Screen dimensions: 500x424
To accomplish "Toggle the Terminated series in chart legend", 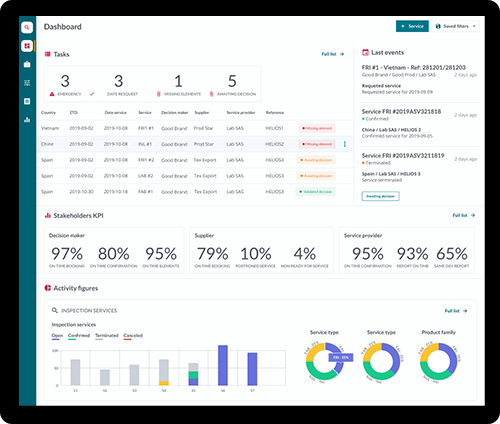I will pyautogui.click(x=107, y=336).
